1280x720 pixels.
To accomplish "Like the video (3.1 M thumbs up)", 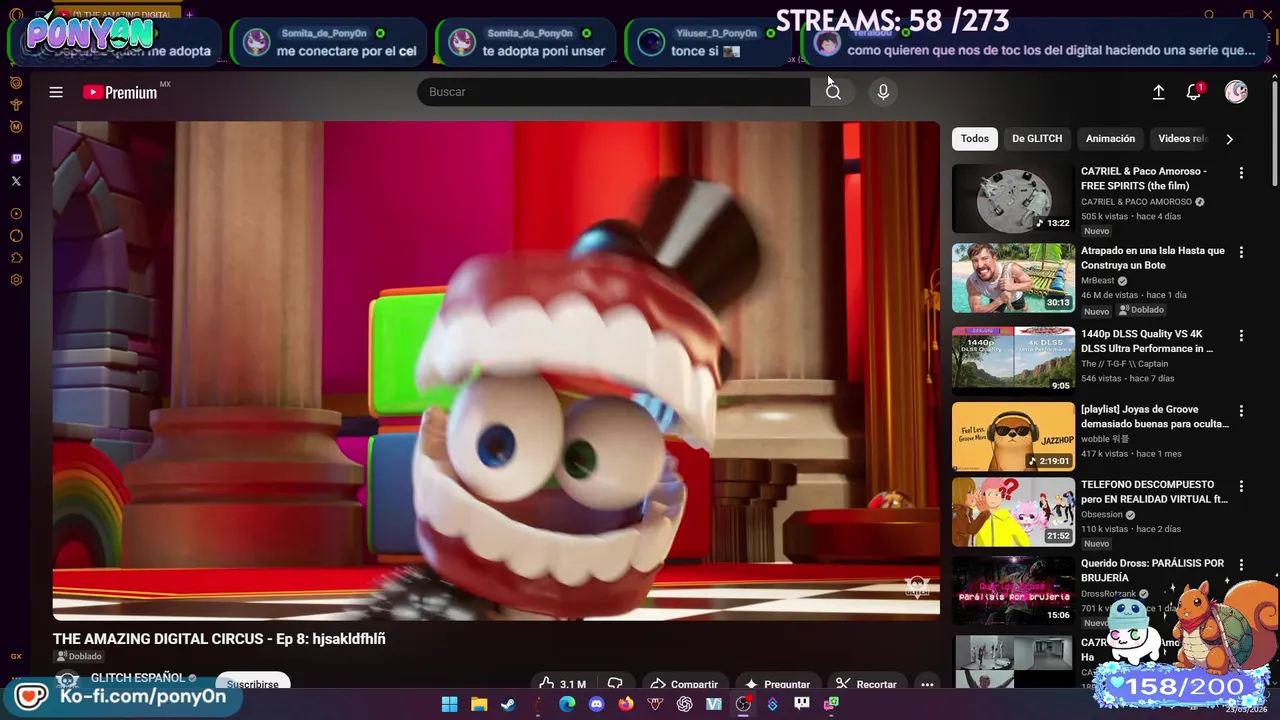I will 562,684.
